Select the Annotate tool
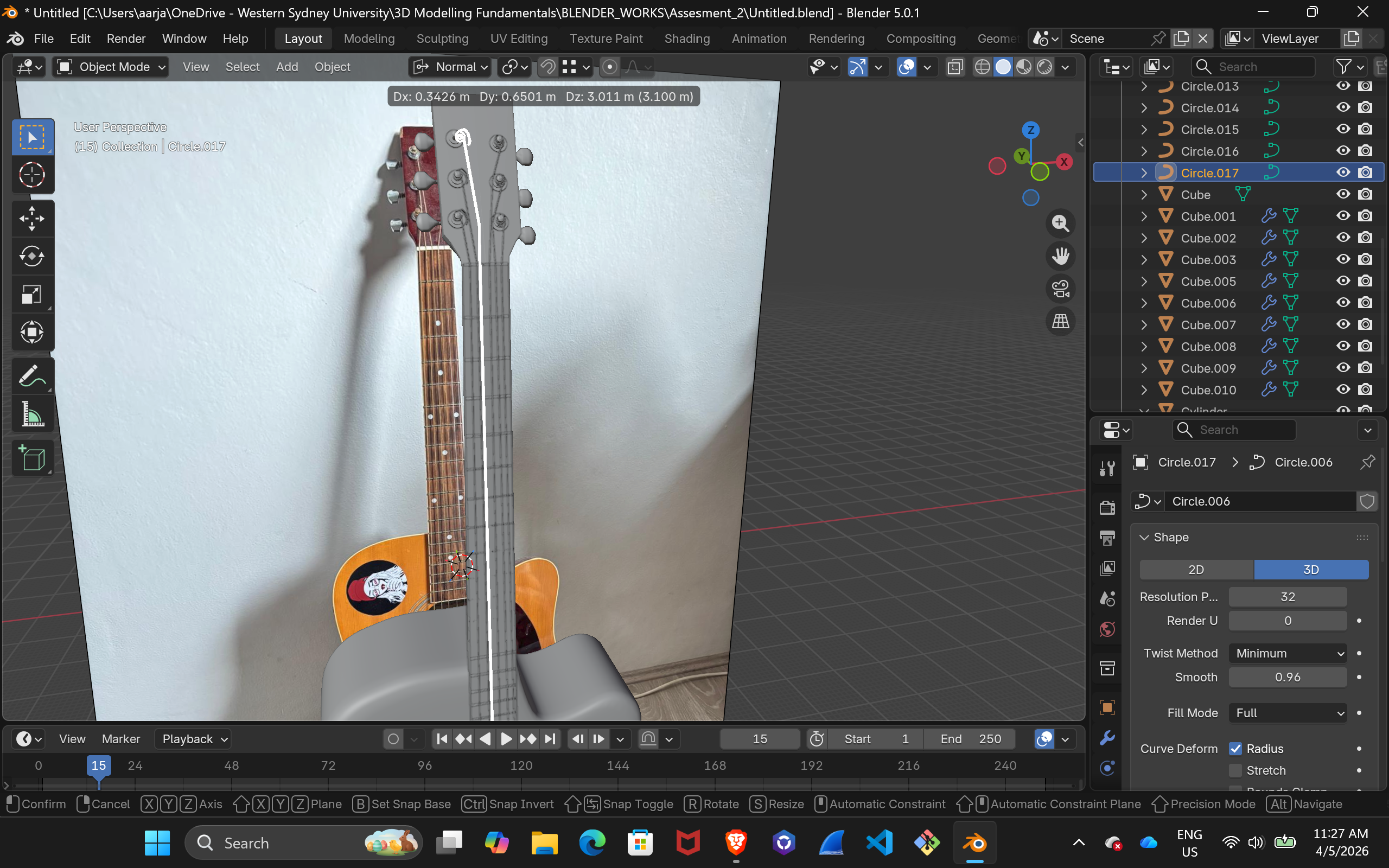The width and height of the screenshot is (1389, 868). (32, 376)
